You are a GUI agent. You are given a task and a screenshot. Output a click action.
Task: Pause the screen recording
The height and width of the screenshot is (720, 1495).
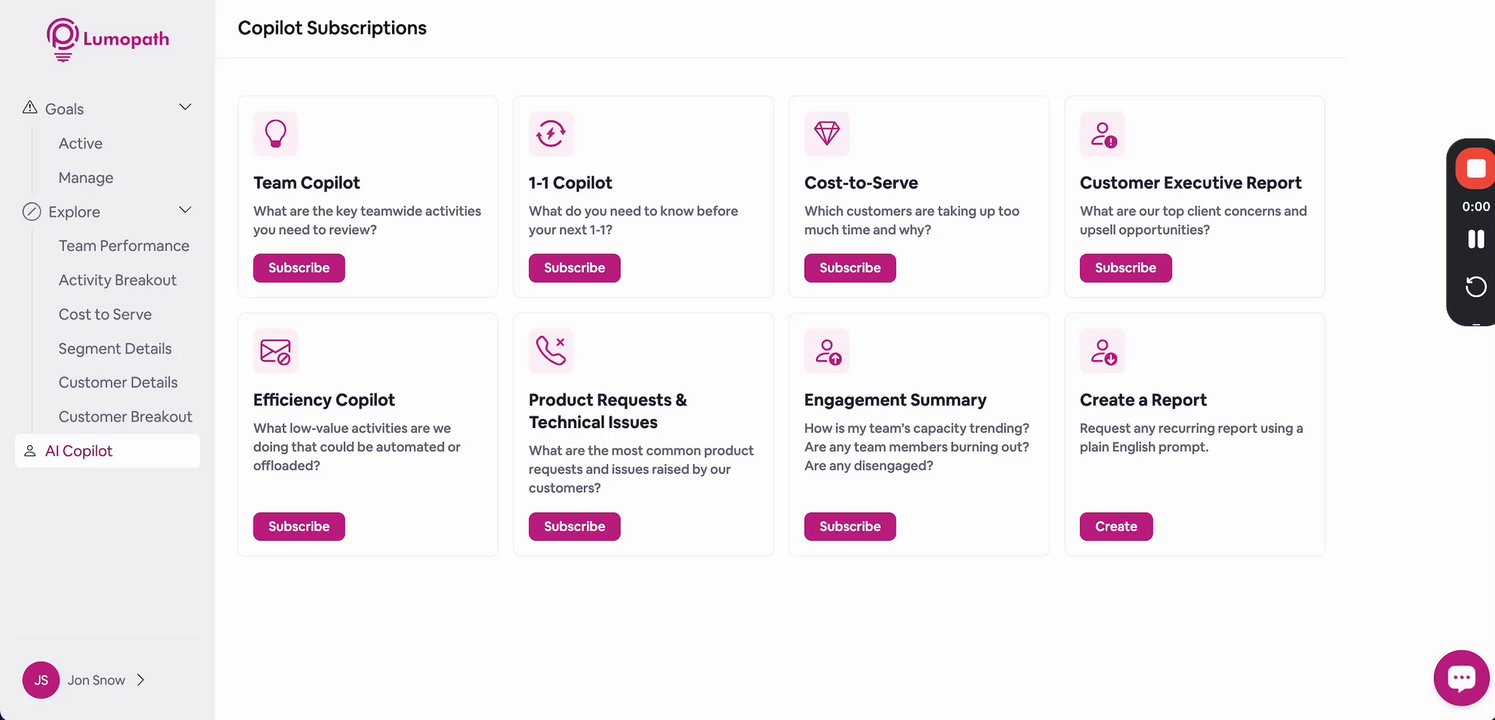coord(1476,239)
